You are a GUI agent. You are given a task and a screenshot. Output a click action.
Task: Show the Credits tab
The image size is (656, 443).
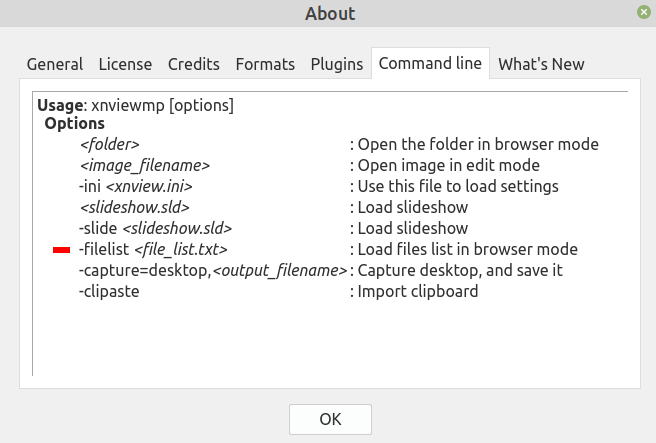(x=194, y=65)
